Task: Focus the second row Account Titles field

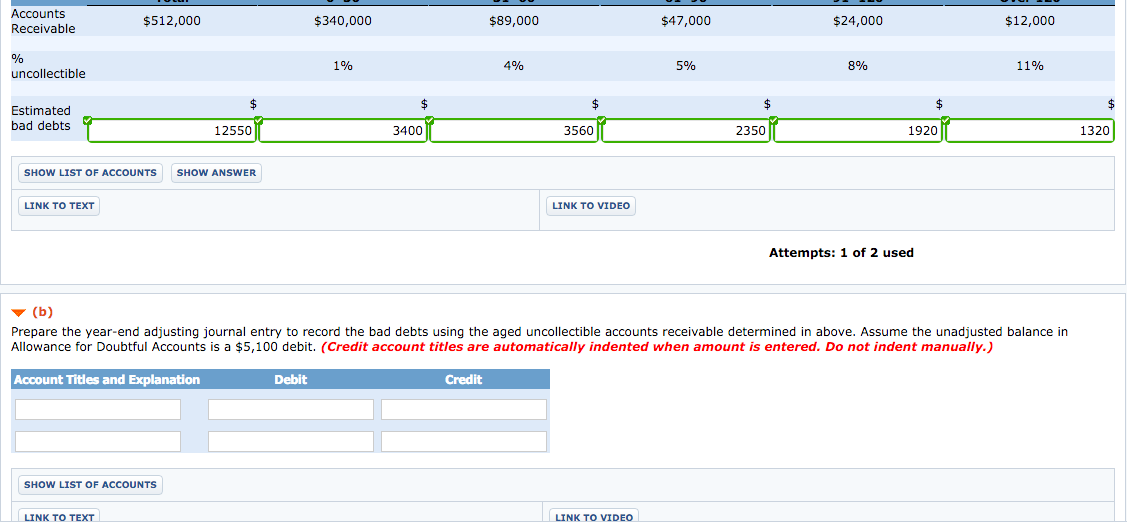Action: point(98,442)
